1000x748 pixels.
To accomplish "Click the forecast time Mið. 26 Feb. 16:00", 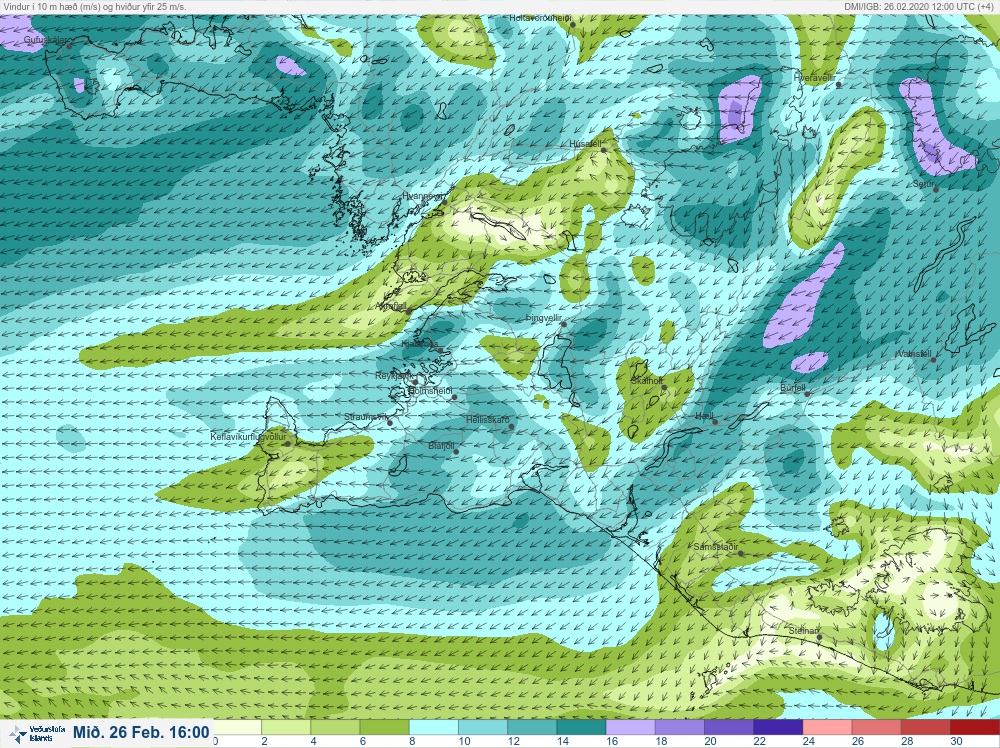I will click(141, 732).
